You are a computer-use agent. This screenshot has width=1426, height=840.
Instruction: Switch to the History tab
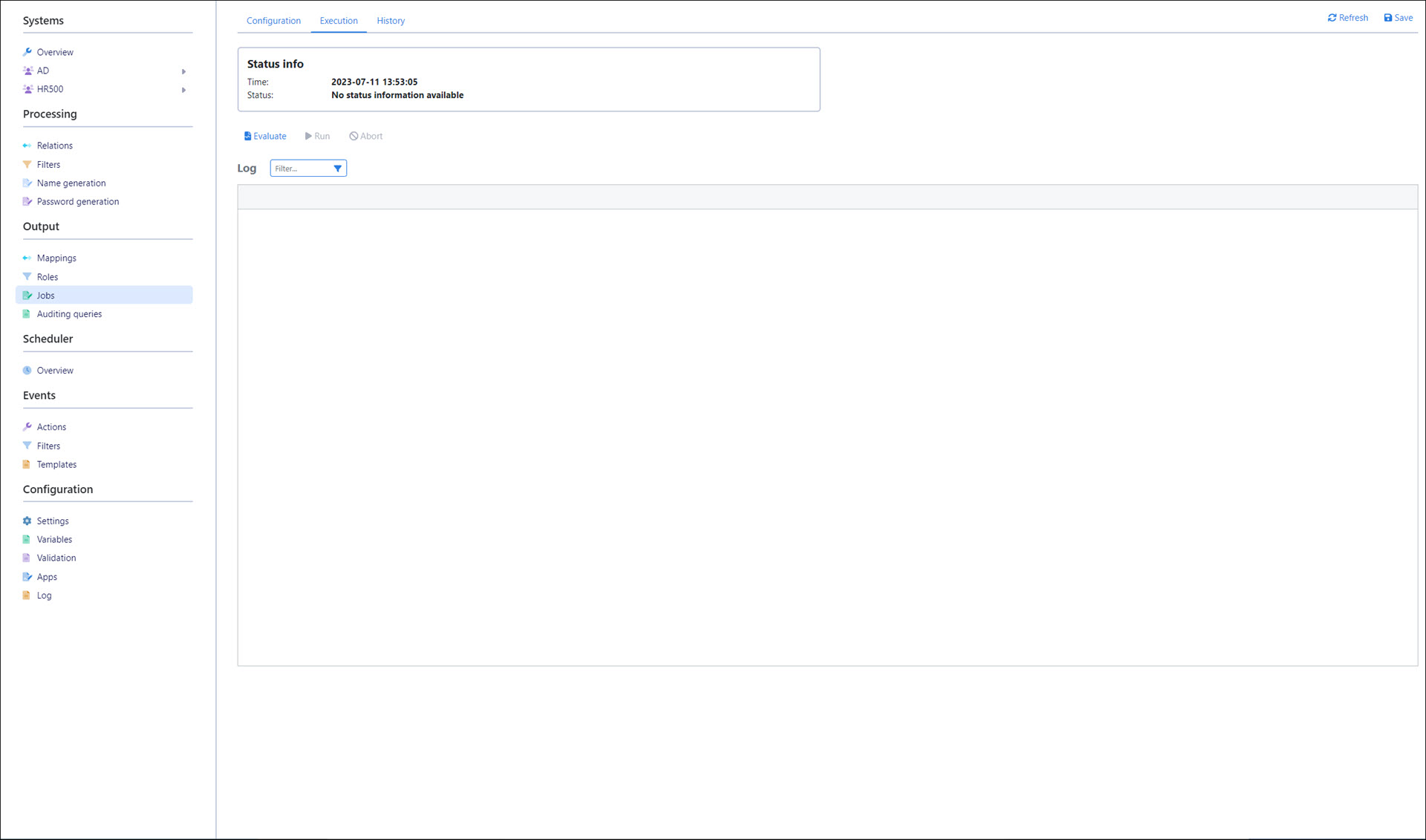(x=390, y=21)
